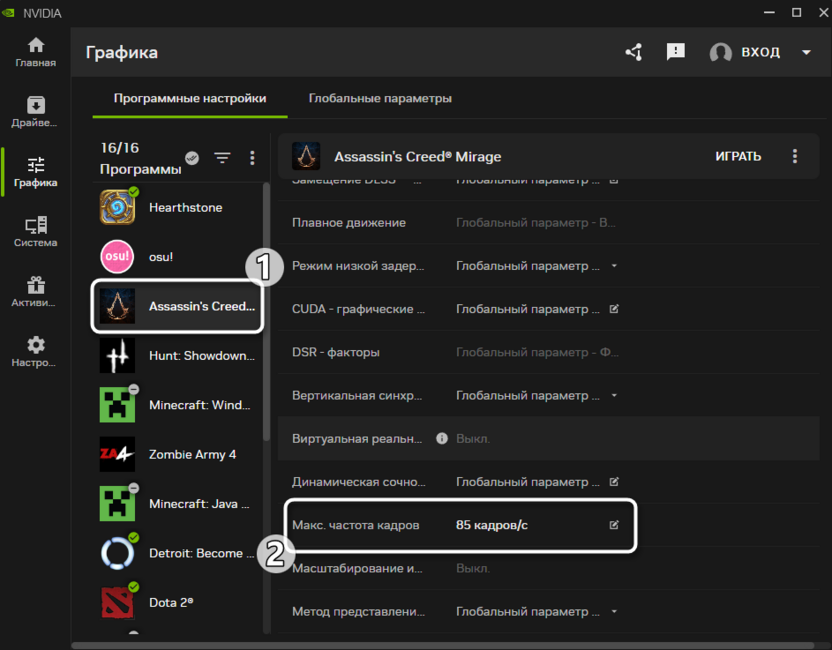Switch to Программные настройки tab
Image resolution: width=832 pixels, height=650 pixels.
click(190, 98)
